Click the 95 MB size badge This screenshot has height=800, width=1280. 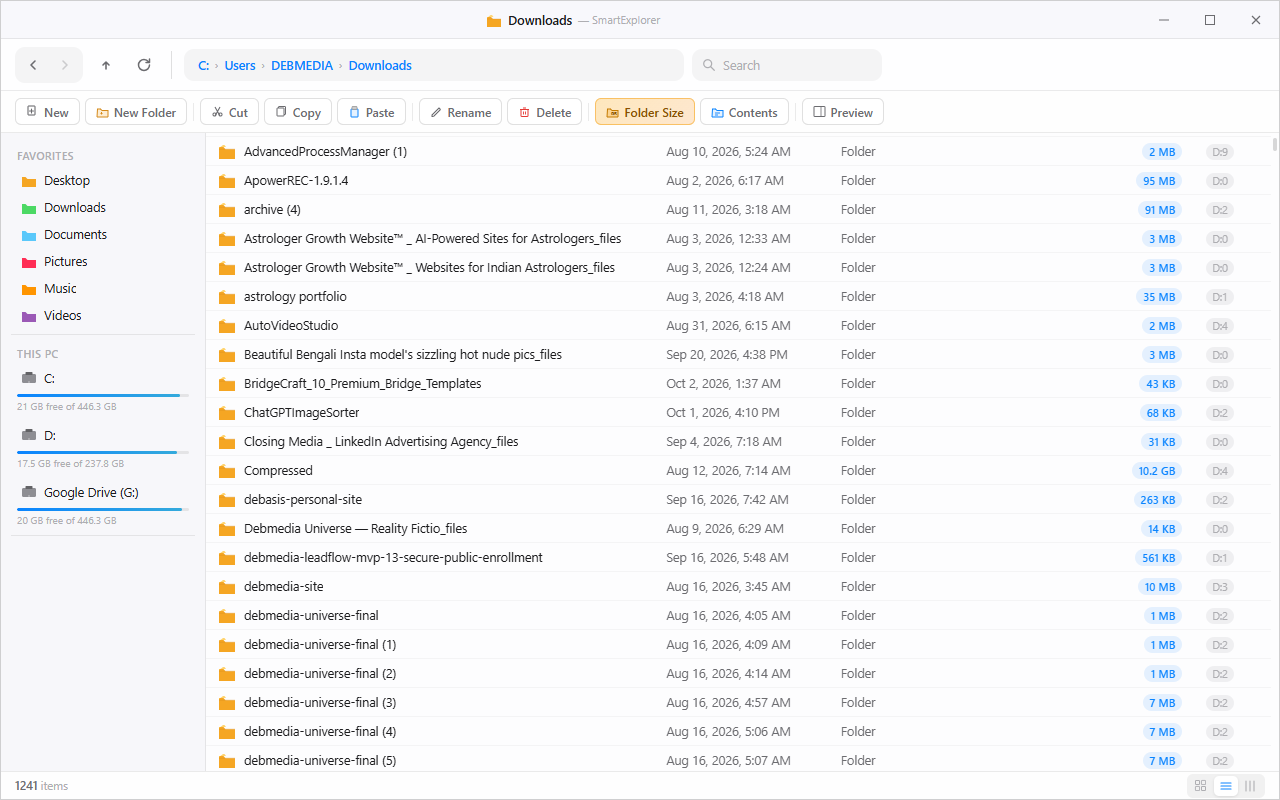click(x=1159, y=181)
